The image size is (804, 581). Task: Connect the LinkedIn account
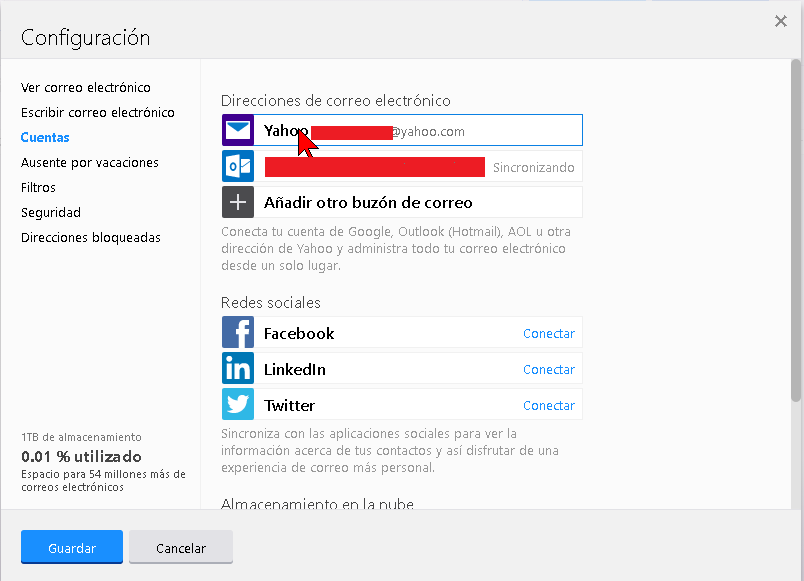point(549,370)
